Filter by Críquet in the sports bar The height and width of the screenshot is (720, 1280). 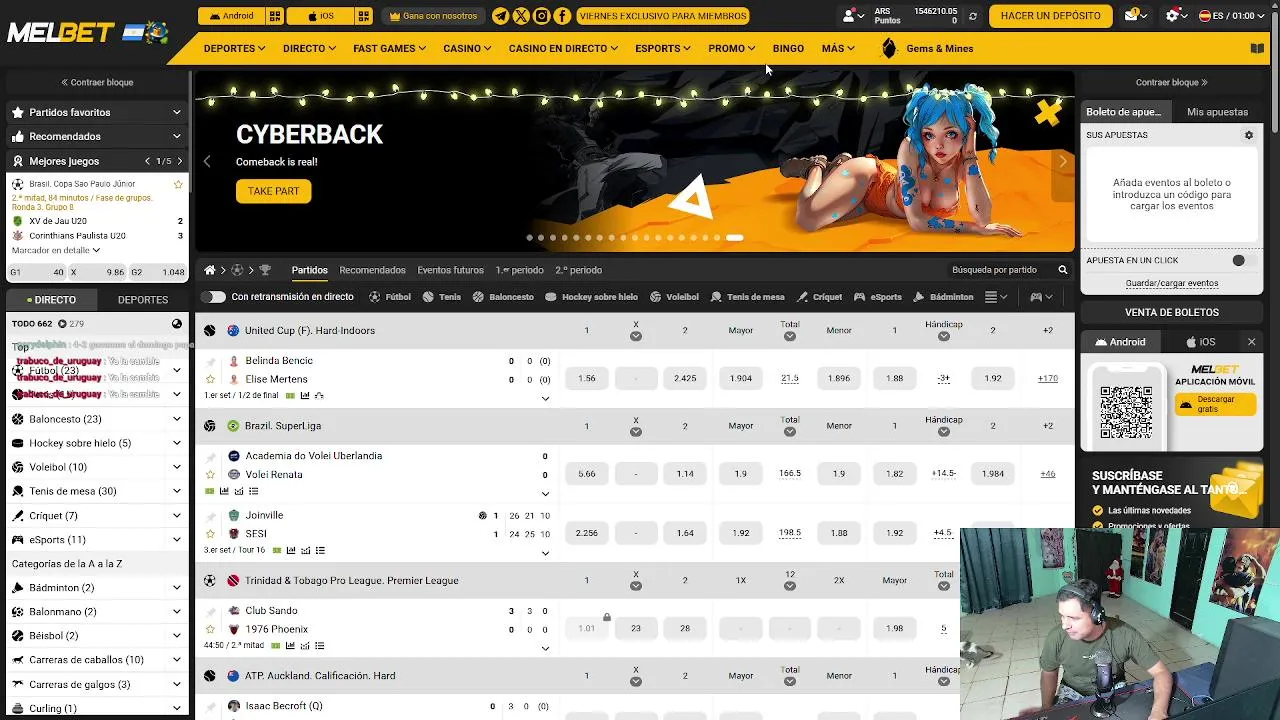(x=819, y=297)
